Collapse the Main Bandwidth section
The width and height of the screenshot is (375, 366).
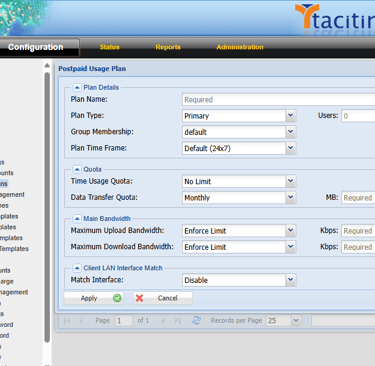(x=77, y=219)
